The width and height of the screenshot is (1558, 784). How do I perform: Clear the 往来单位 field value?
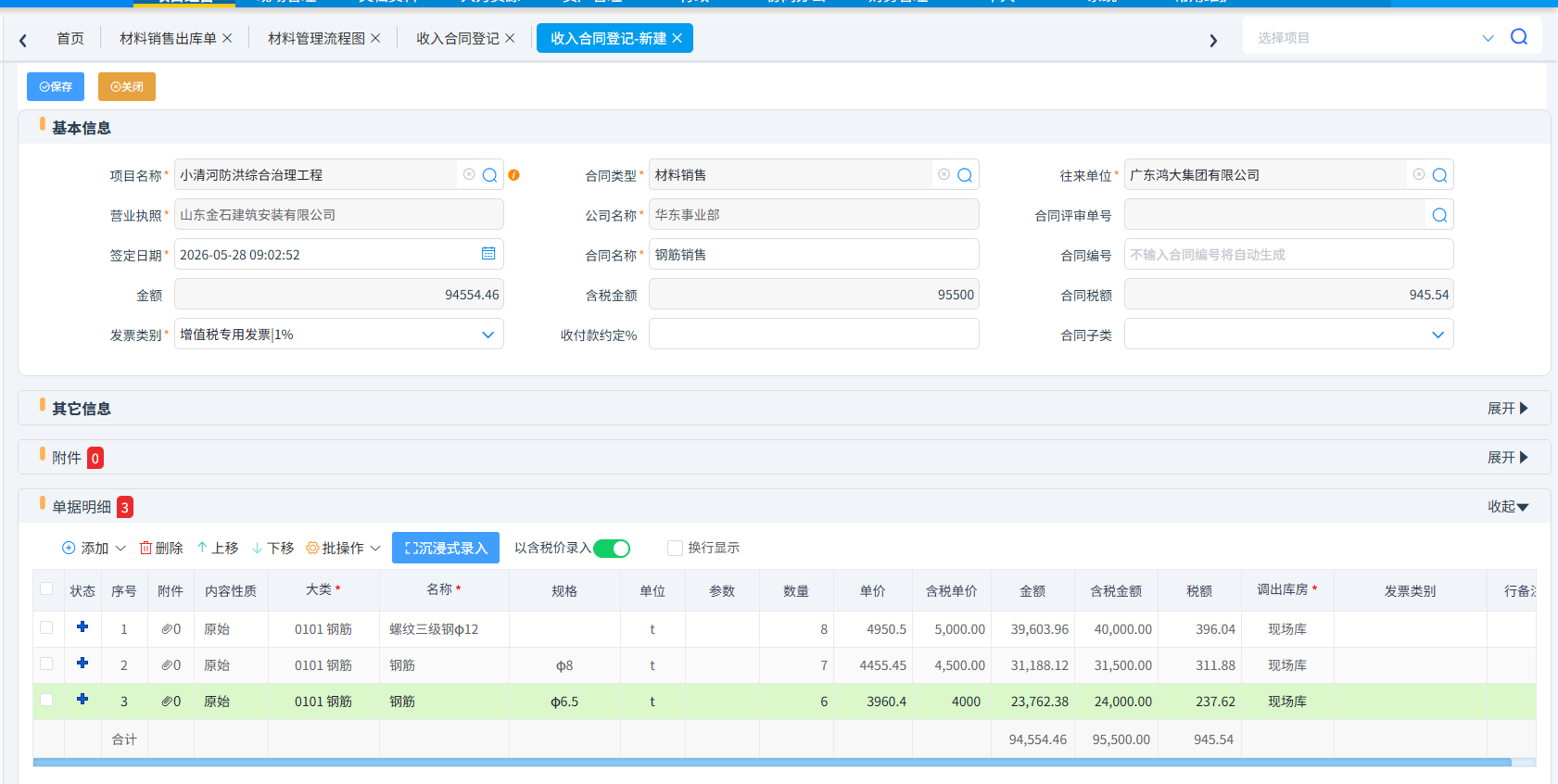(1419, 174)
